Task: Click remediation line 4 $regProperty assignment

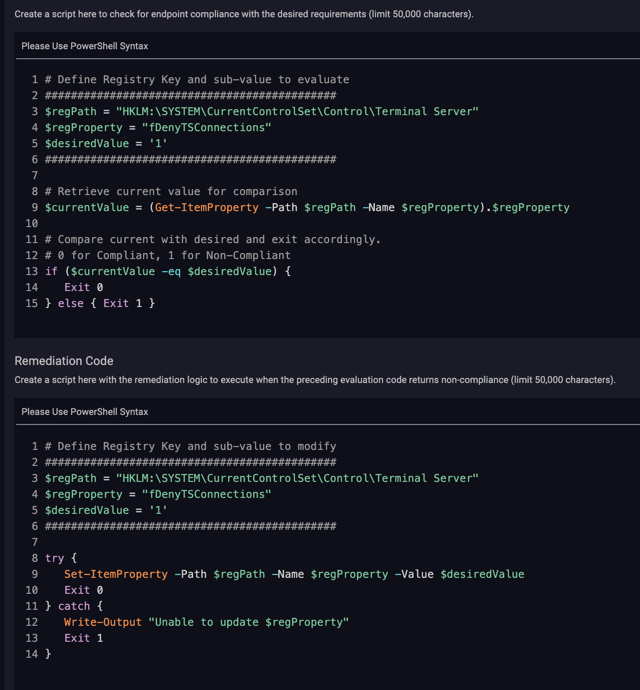Action: point(158,494)
